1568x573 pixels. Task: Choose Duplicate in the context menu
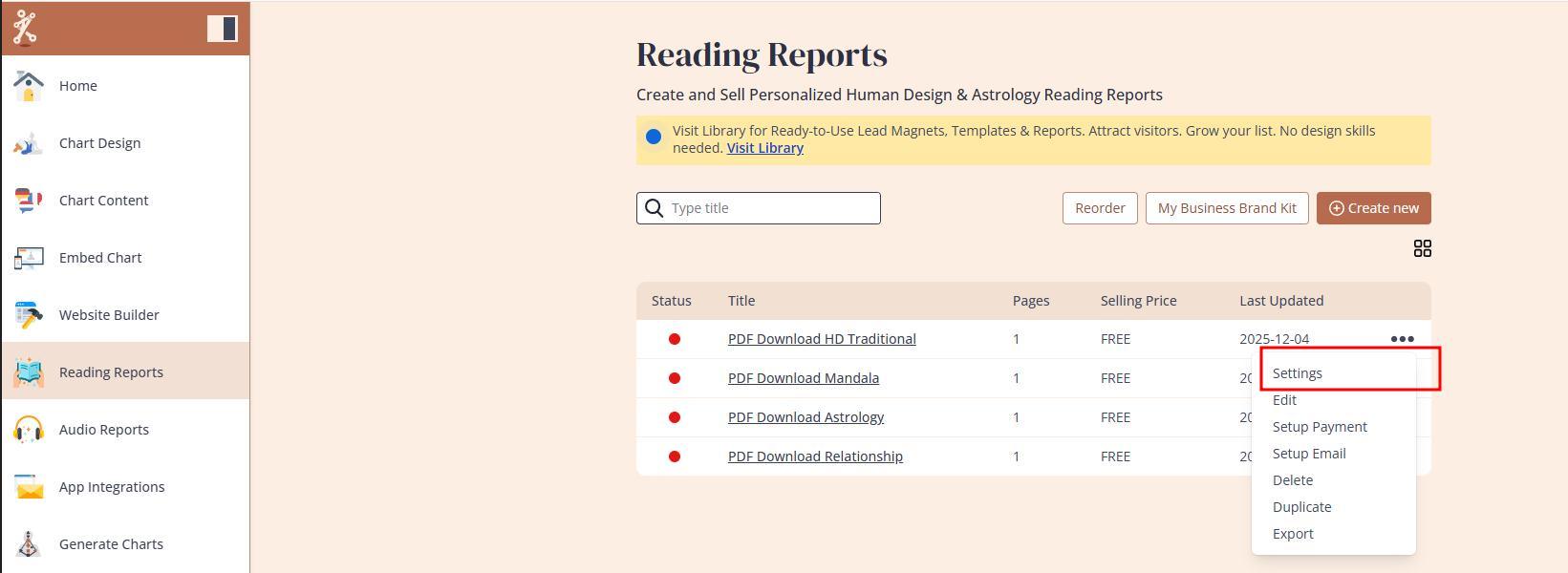coord(1301,507)
